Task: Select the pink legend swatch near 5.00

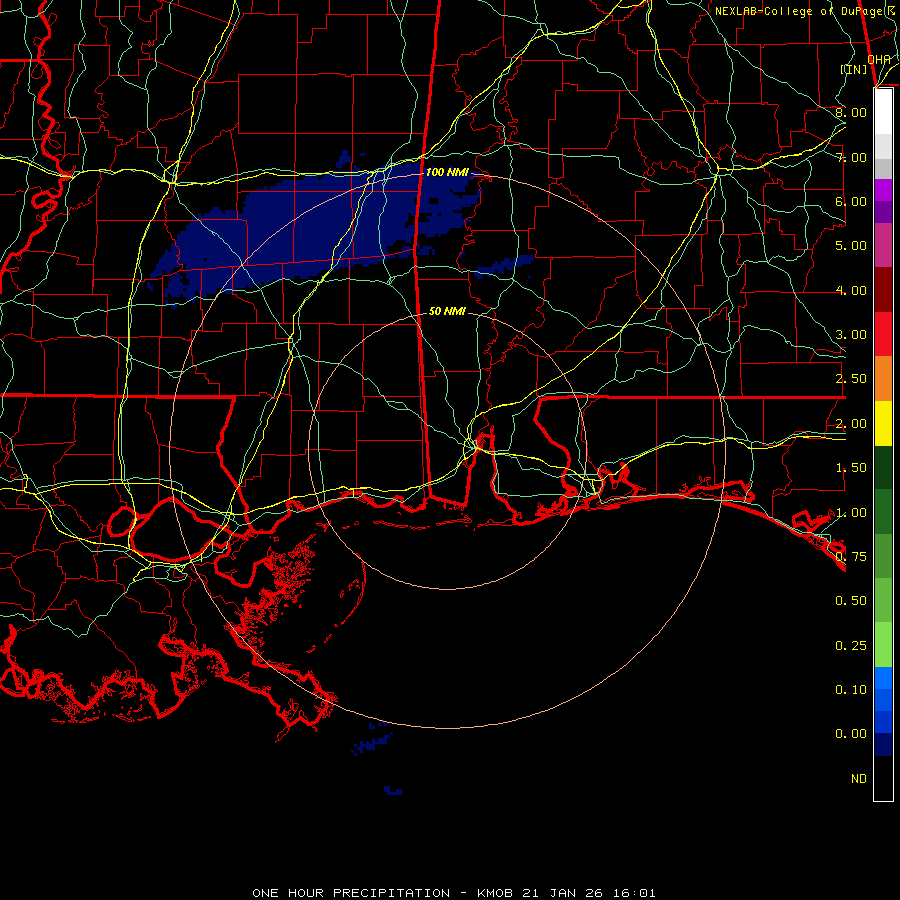Action: [883, 246]
